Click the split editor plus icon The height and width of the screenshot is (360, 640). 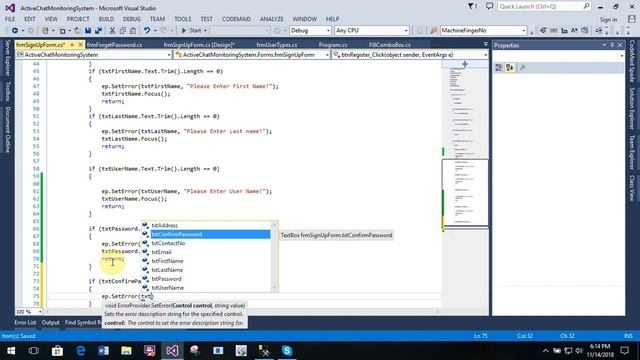coord(465,64)
